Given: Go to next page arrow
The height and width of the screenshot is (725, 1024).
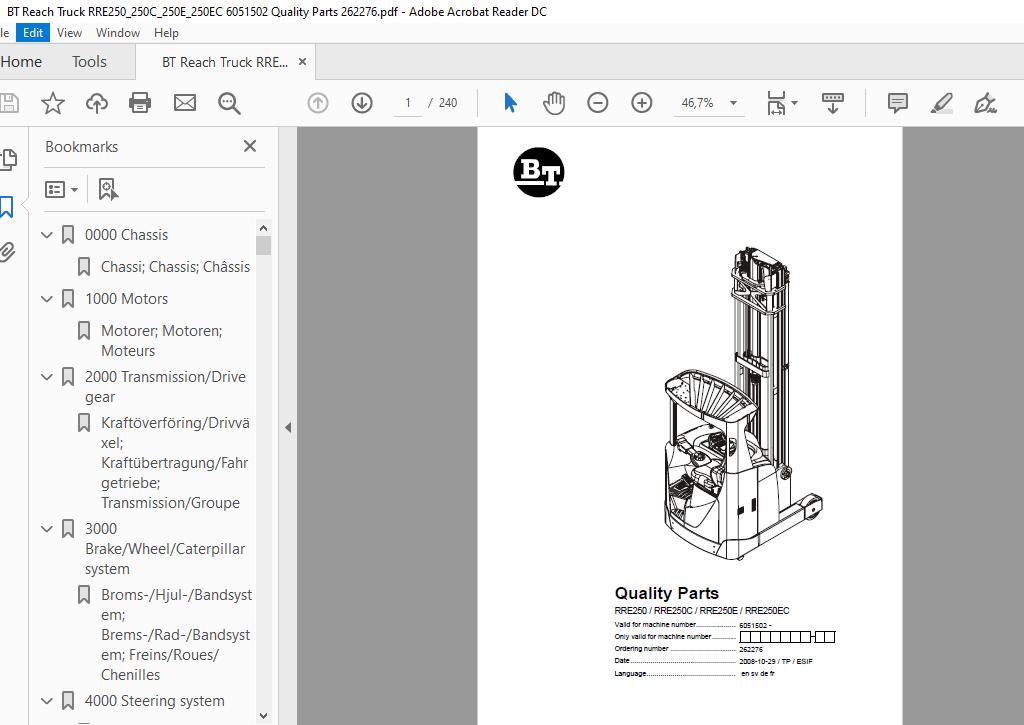Looking at the screenshot, I should click(x=362, y=103).
